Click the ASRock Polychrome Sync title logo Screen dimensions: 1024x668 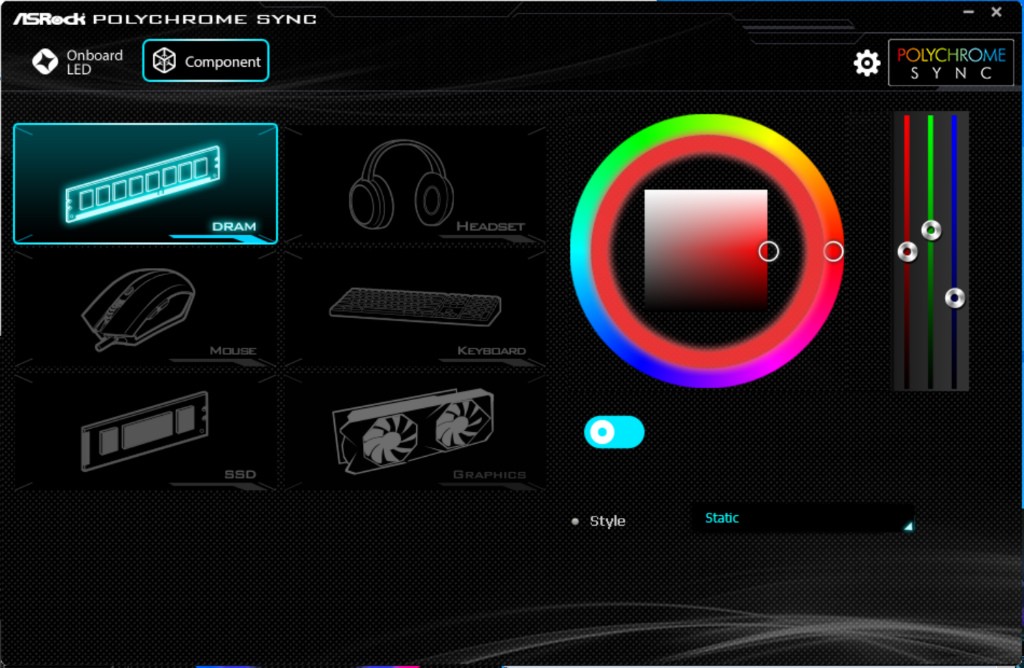[165, 19]
